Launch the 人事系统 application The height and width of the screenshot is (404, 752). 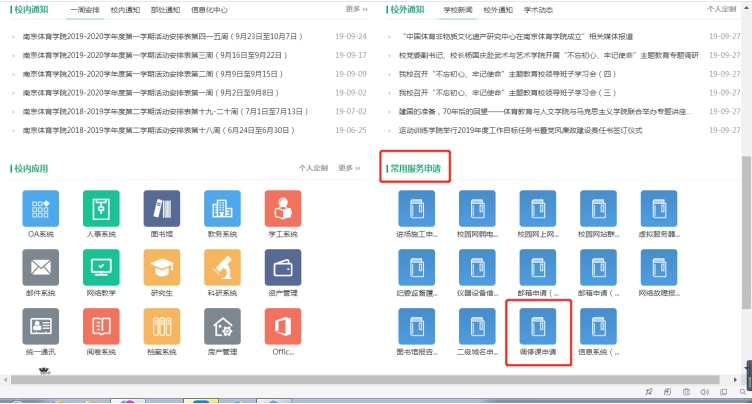tap(101, 208)
